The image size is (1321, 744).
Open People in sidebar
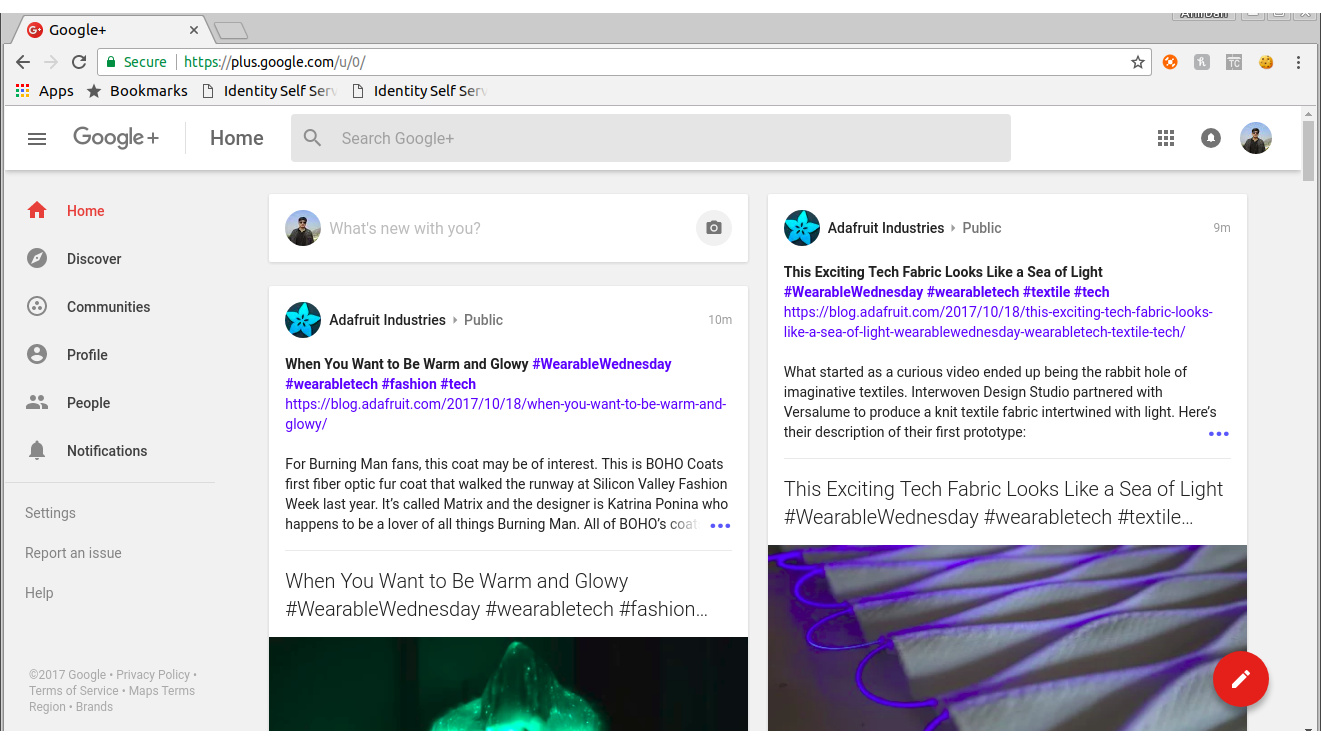click(88, 403)
